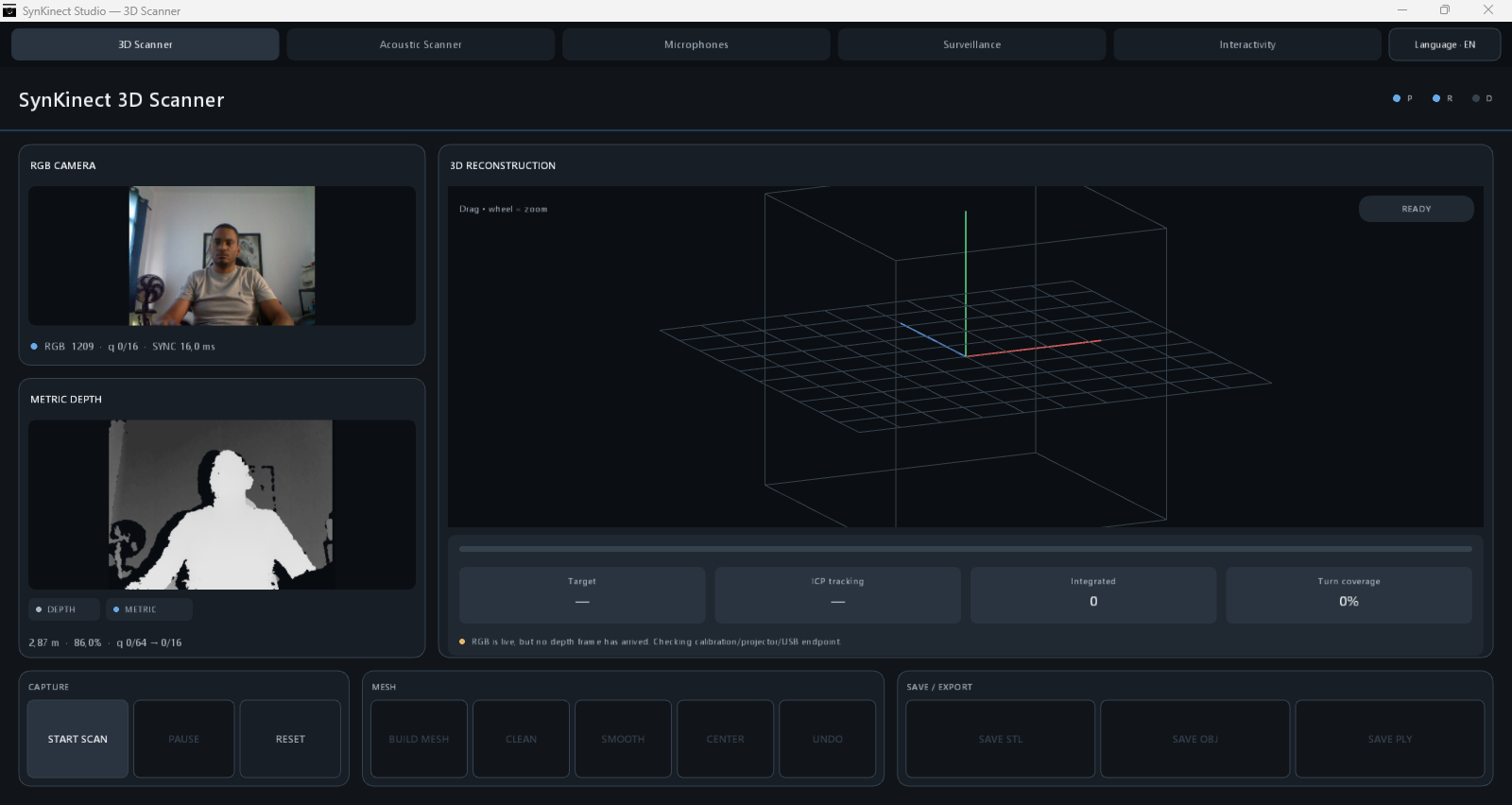Click the Turn coverage 0% card

click(x=1349, y=595)
